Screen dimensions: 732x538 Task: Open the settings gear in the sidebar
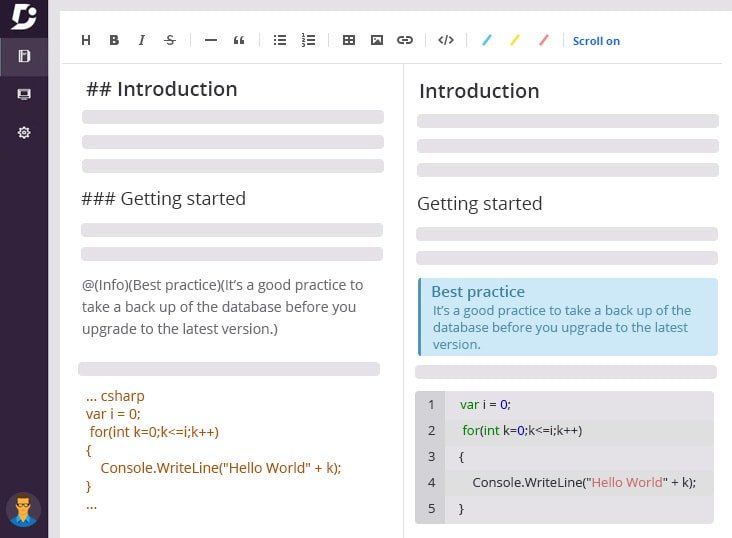click(24, 133)
